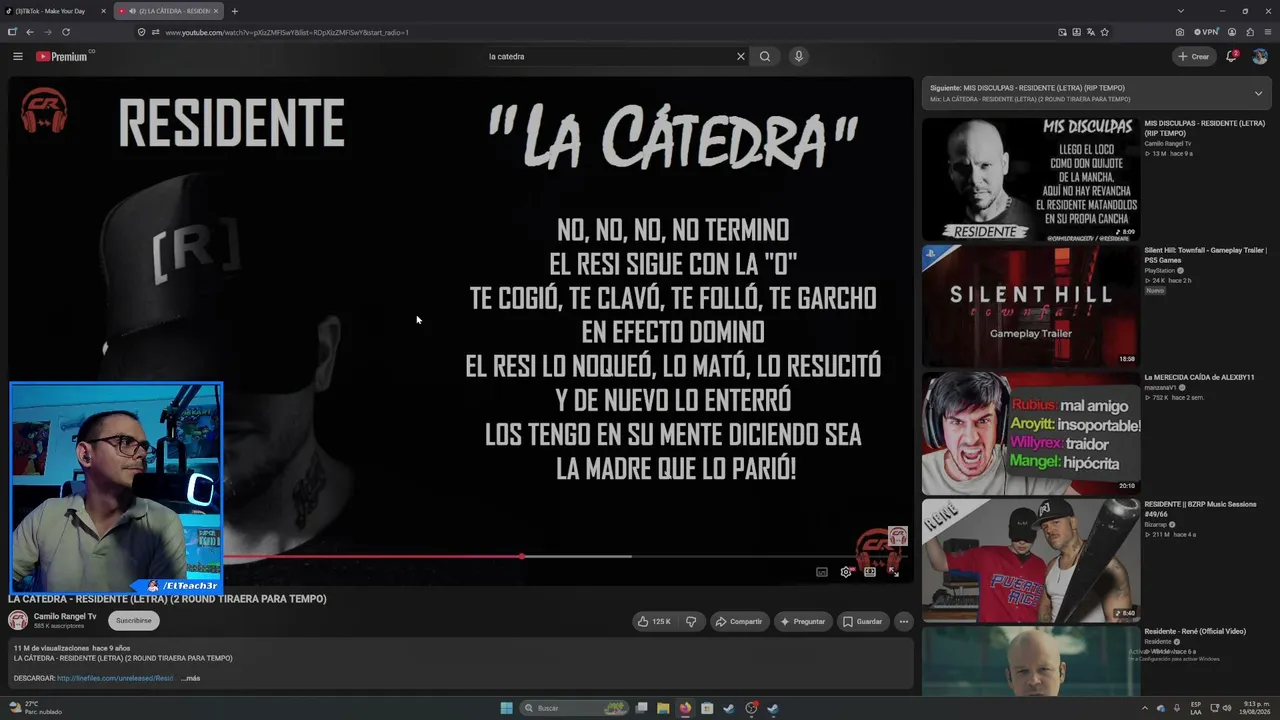Show hidden system tray icons
1280x720 pixels.
[x=1145, y=708]
